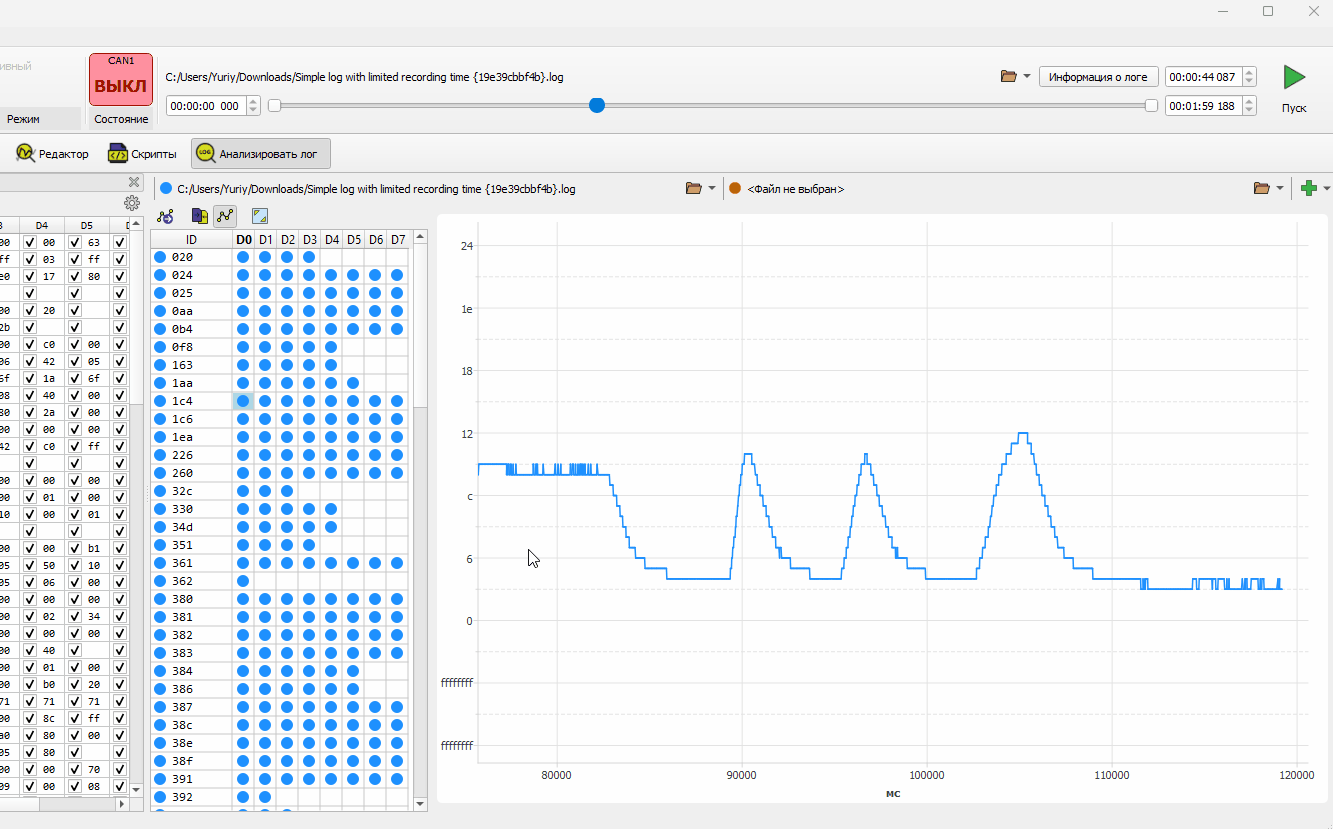
Task: Click the fit chart to view icon
Action: point(260,215)
